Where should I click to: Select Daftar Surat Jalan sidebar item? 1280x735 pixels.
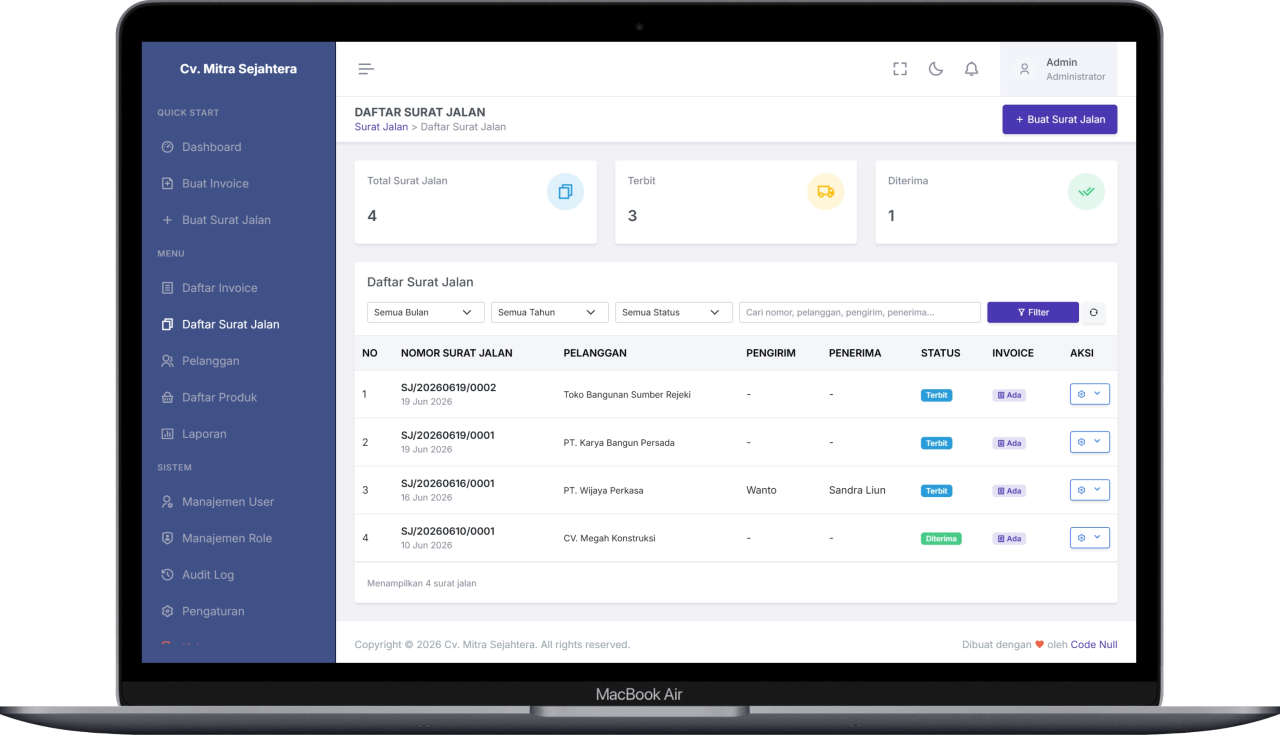point(230,324)
